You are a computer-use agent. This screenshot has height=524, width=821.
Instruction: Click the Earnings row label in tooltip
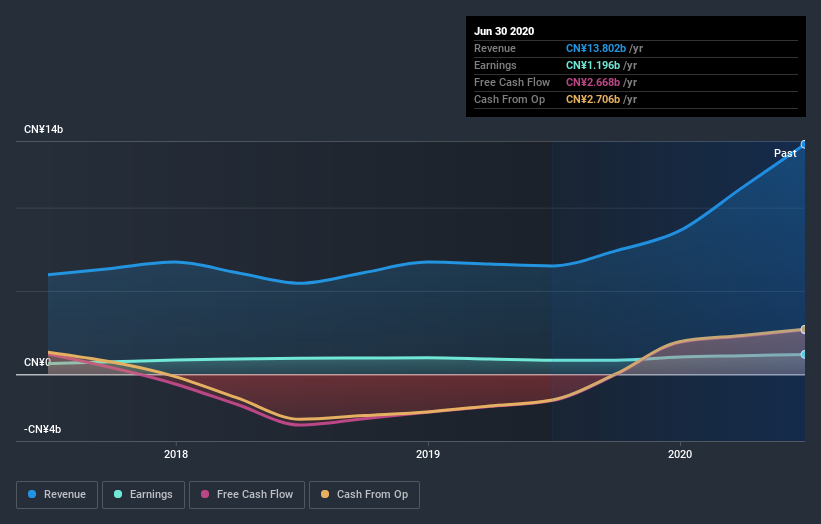click(495, 65)
